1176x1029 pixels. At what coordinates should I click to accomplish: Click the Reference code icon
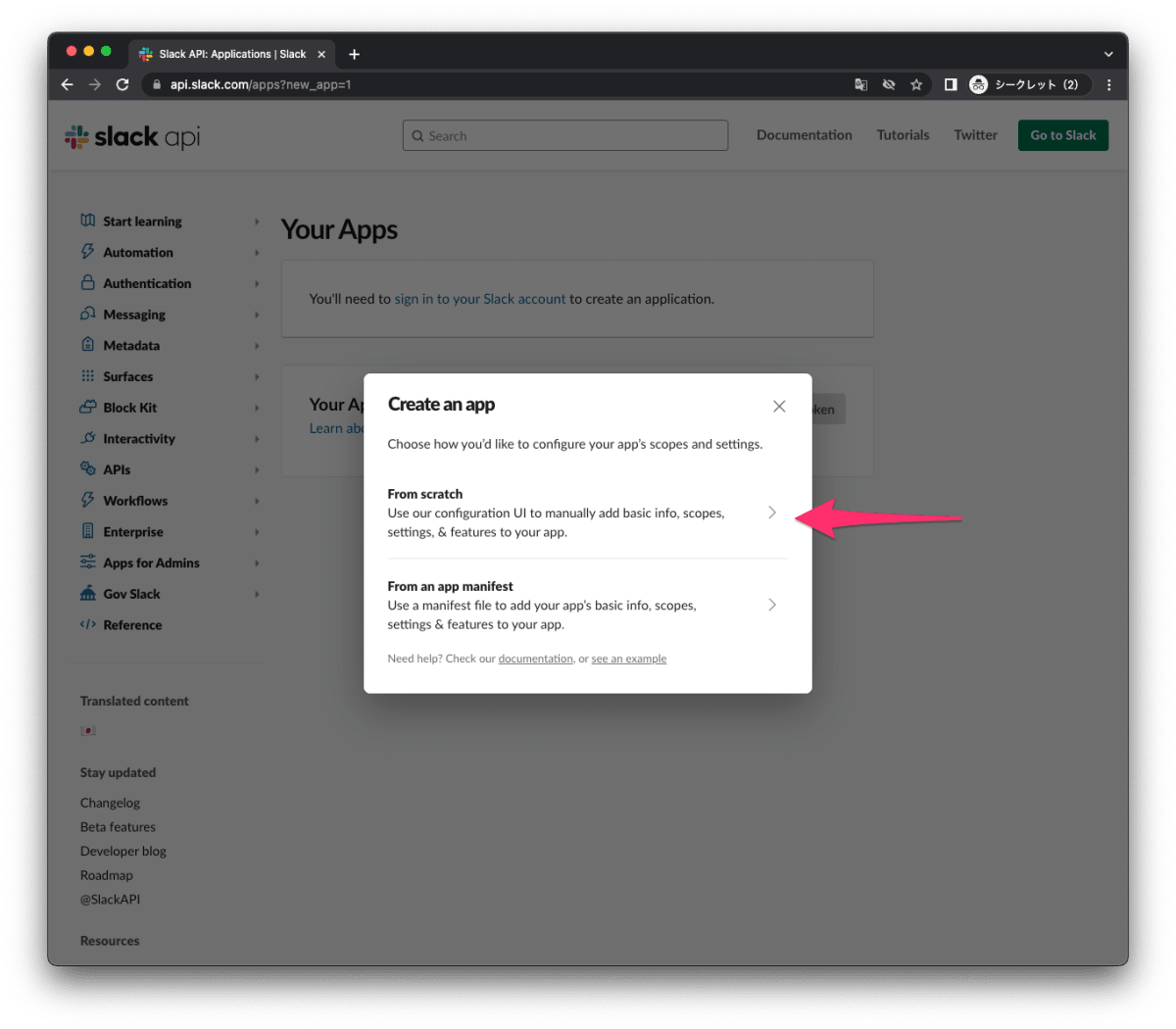[x=88, y=624]
